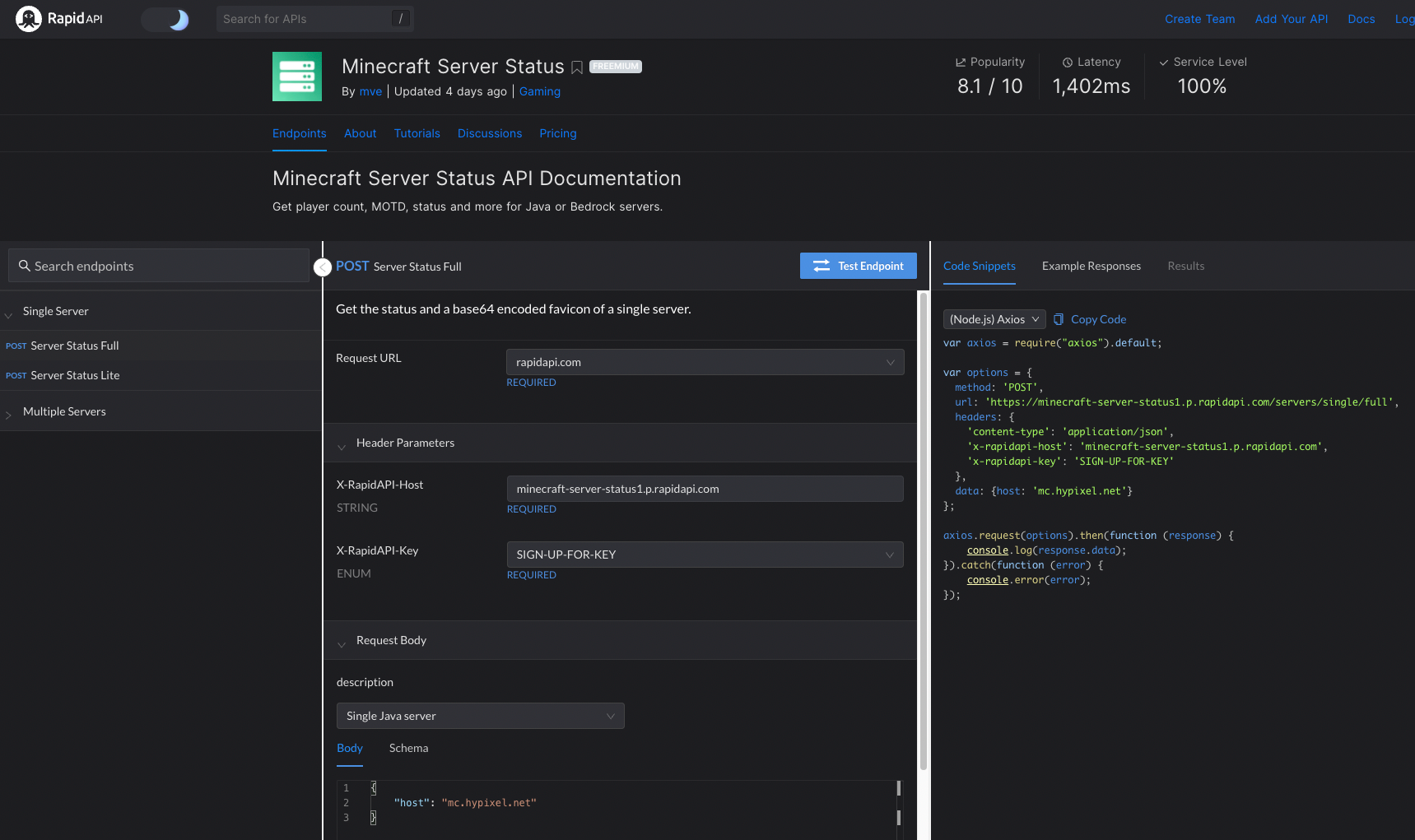The height and width of the screenshot is (840, 1415).
Task: Open Create Team link
Action: (x=1199, y=19)
